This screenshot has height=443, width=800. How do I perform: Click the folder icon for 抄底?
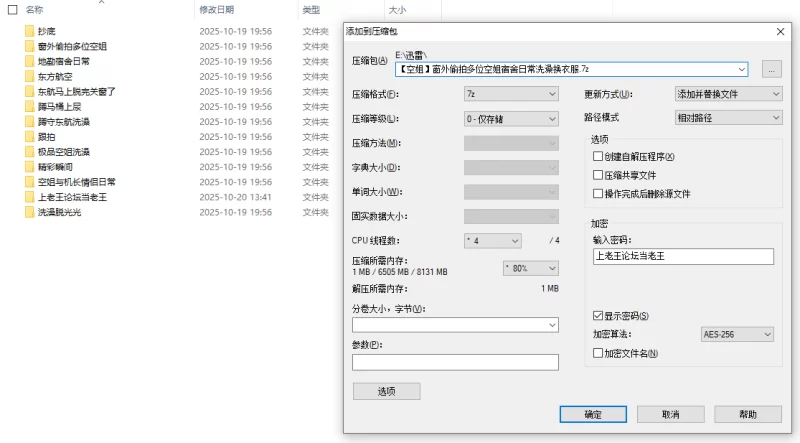[x=30, y=31]
